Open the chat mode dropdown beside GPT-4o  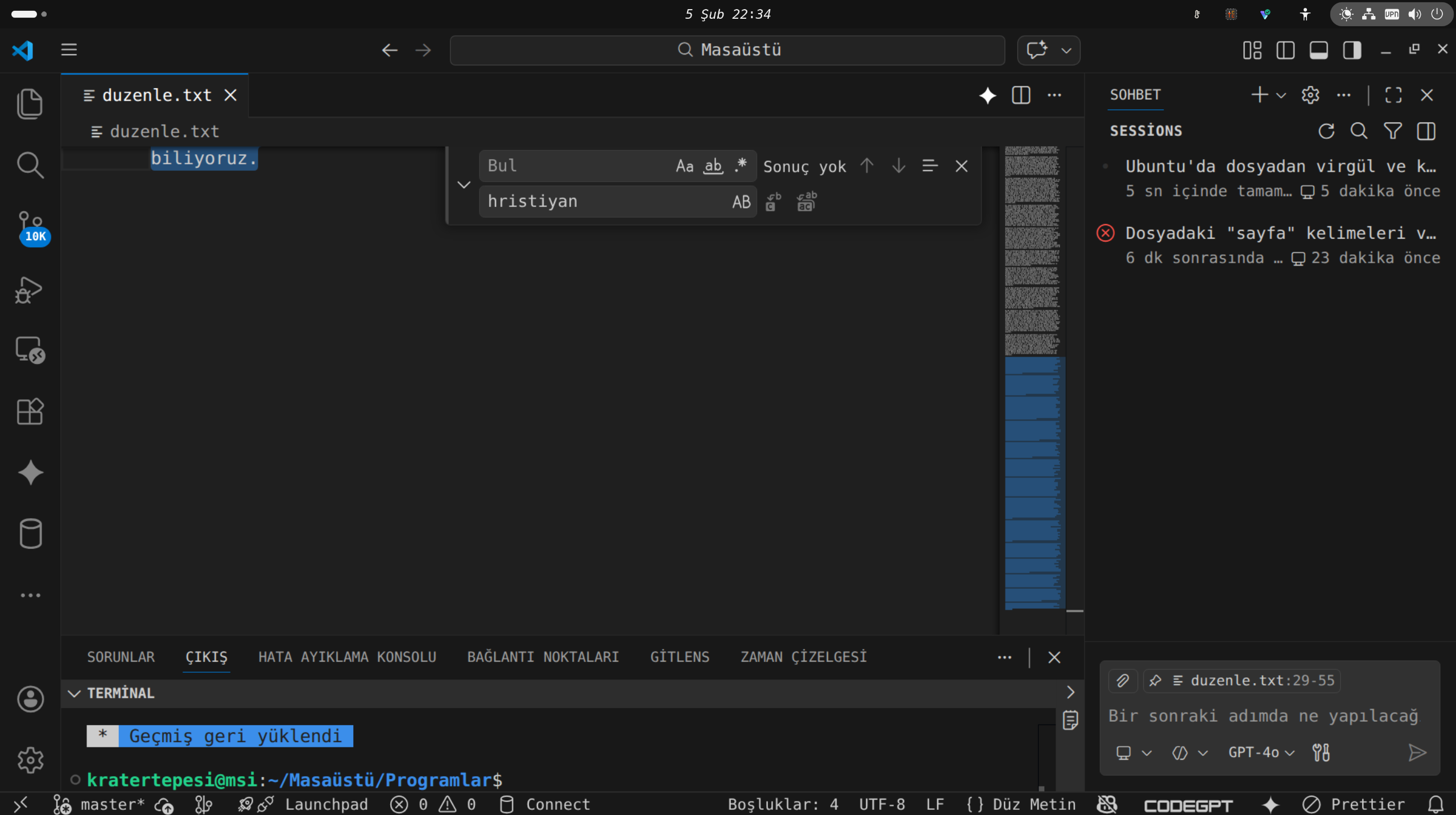1189,752
